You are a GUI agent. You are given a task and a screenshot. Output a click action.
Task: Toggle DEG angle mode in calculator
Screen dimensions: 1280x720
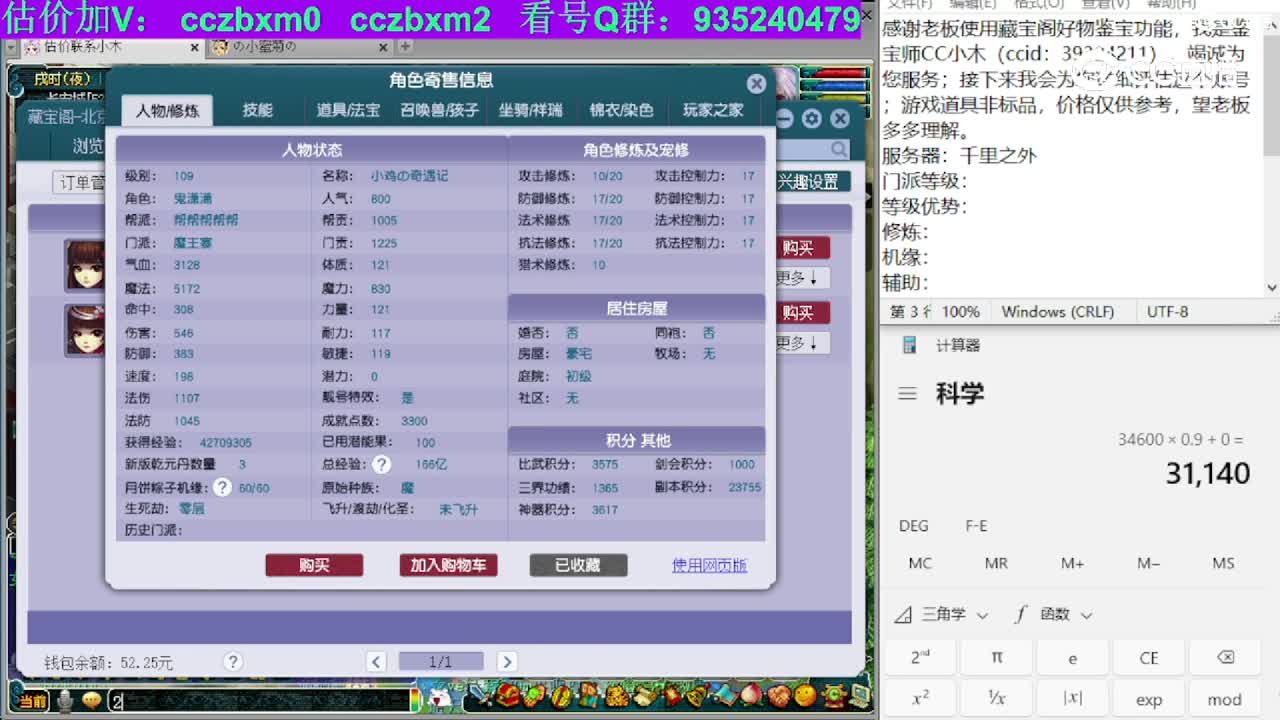tap(913, 526)
